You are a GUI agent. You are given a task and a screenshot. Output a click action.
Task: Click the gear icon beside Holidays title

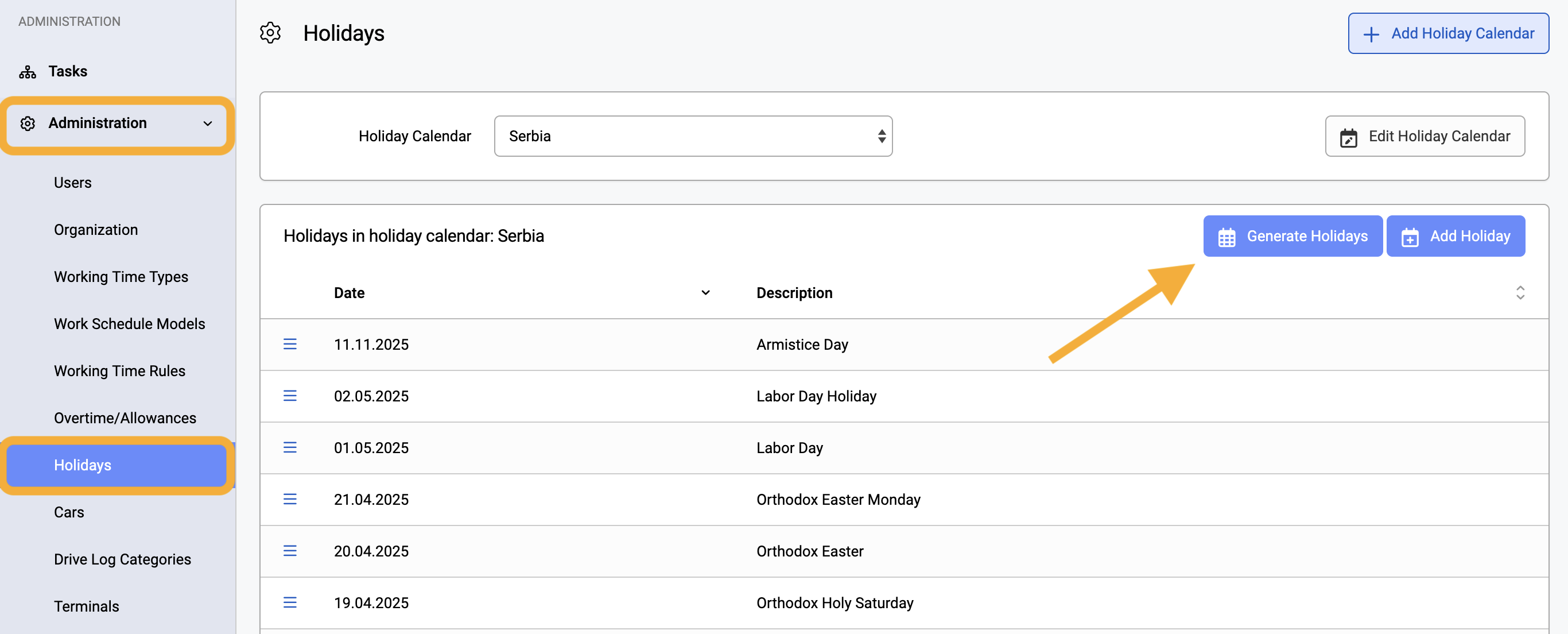[x=270, y=33]
